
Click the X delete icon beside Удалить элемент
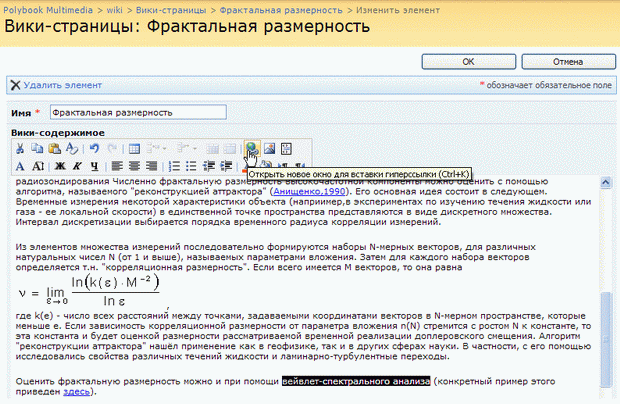click(x=15, y=85)
